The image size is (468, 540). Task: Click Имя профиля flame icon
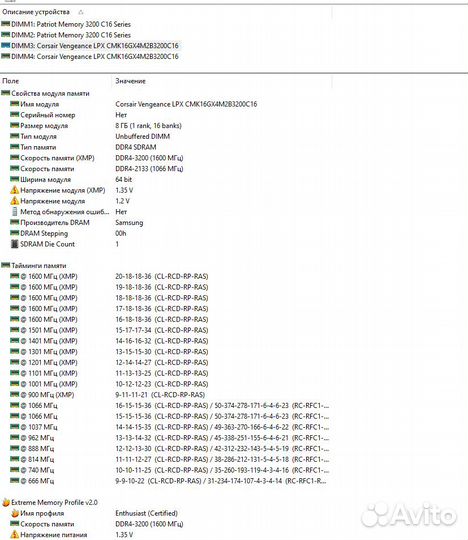(x=15, y=513)
